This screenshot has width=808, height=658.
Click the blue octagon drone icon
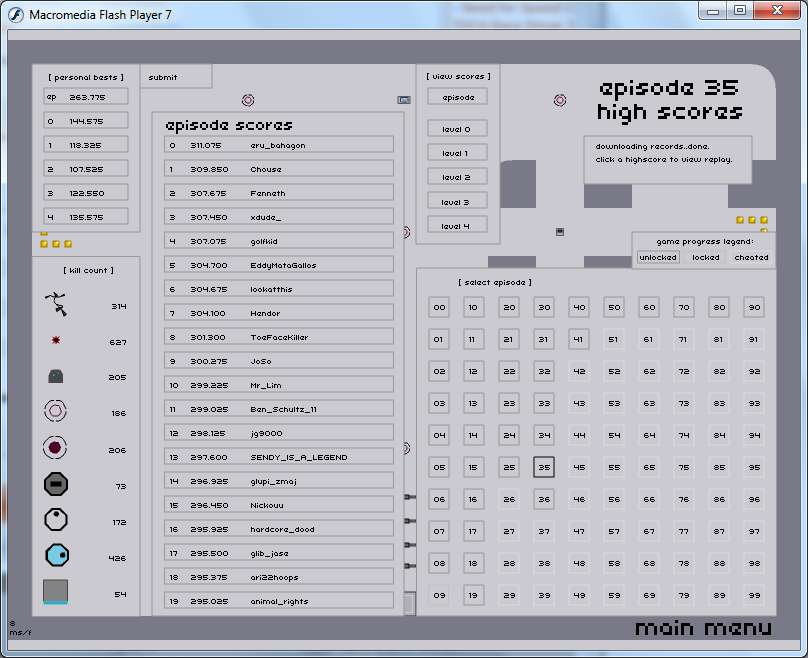56,556
